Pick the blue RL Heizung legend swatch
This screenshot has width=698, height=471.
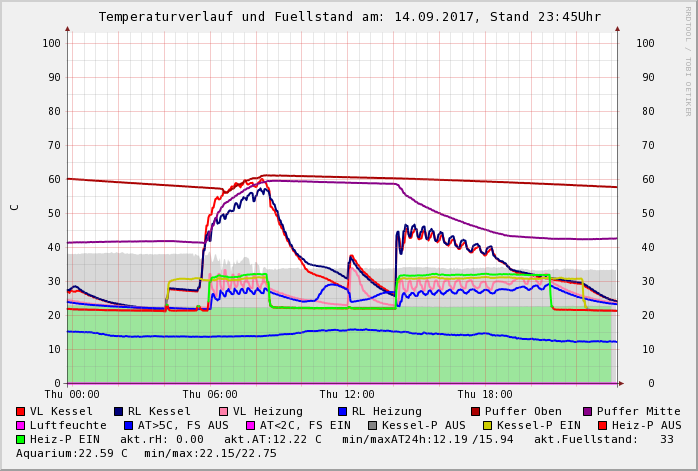[342, 411]
